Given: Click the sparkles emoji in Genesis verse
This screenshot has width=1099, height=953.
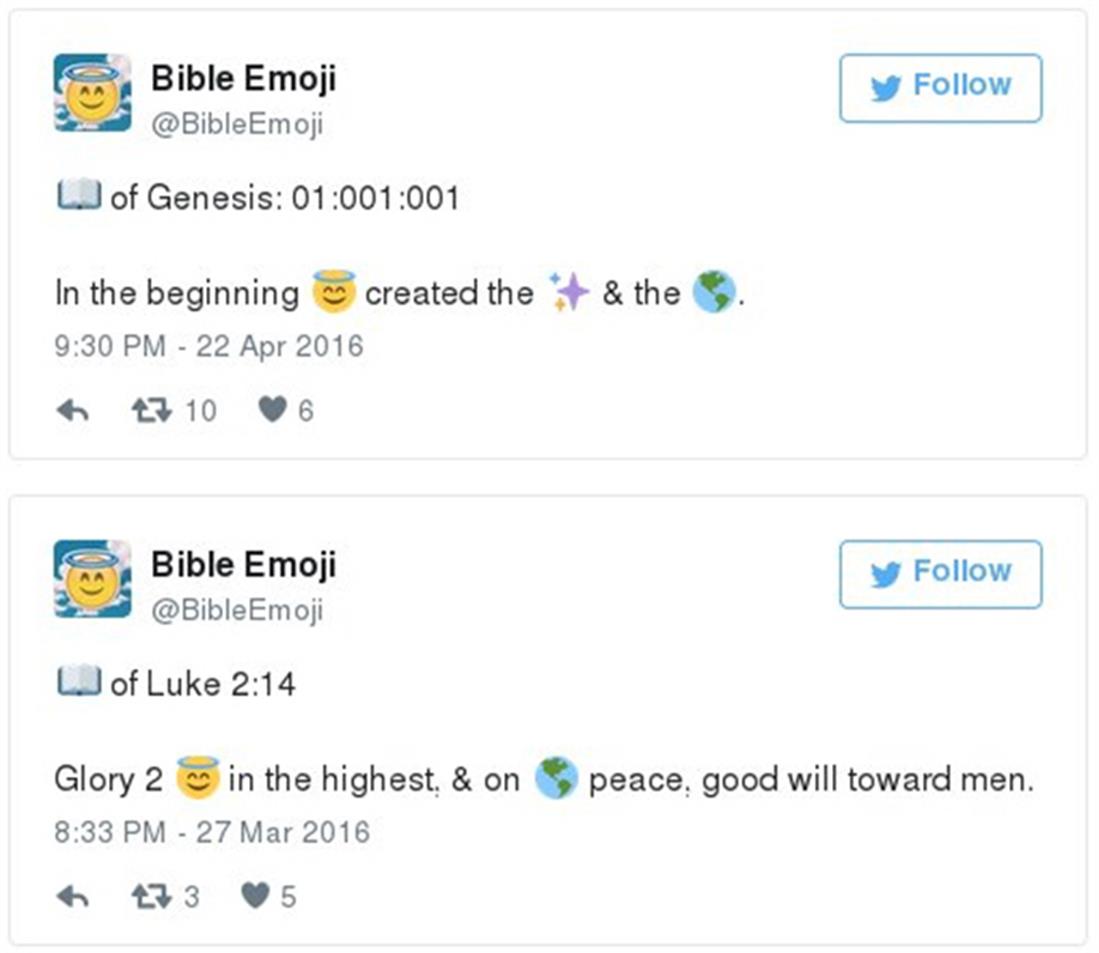Looking at the screenshot, I should click(571, 292).
